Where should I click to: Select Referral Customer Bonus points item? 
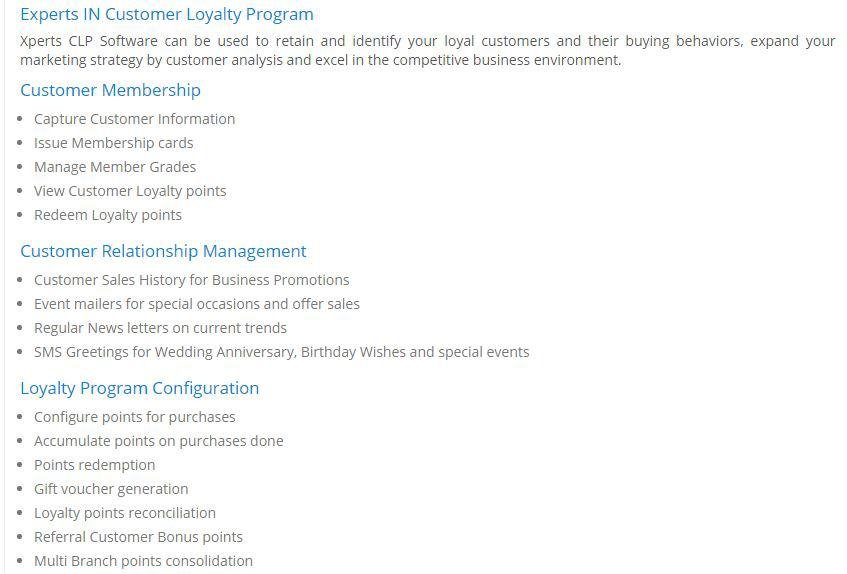coord(138,537)
